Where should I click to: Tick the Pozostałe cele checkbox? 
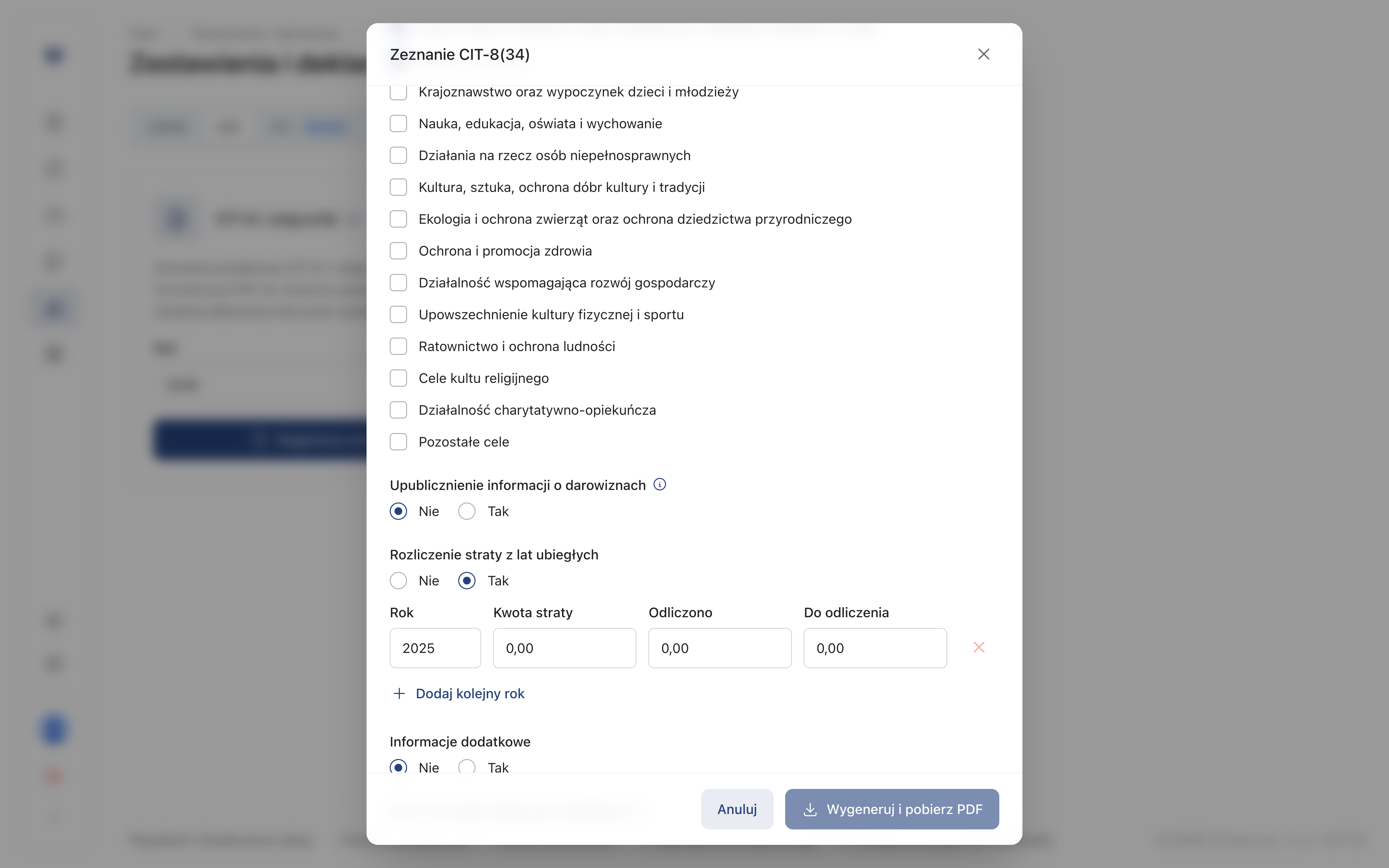398,442
